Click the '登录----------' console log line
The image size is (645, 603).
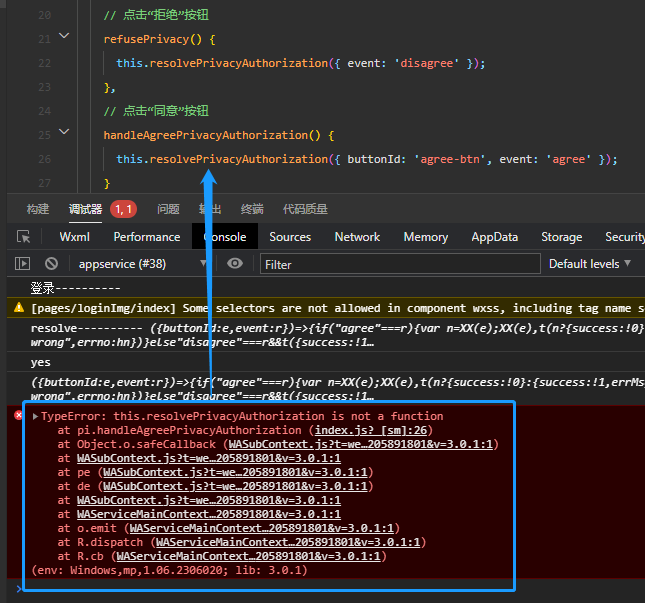click(75, 288)
